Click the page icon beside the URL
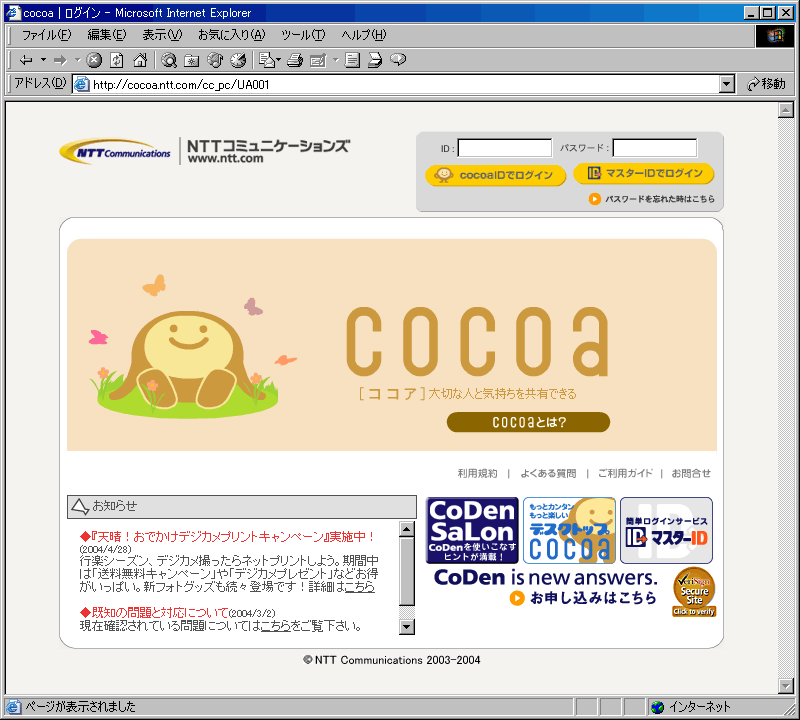Image resolution: width=800 pixels, height=720 pixels. 82,84
